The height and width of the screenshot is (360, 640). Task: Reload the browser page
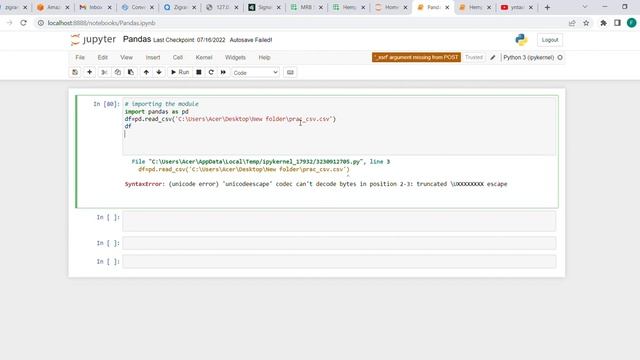coord(23,23)
